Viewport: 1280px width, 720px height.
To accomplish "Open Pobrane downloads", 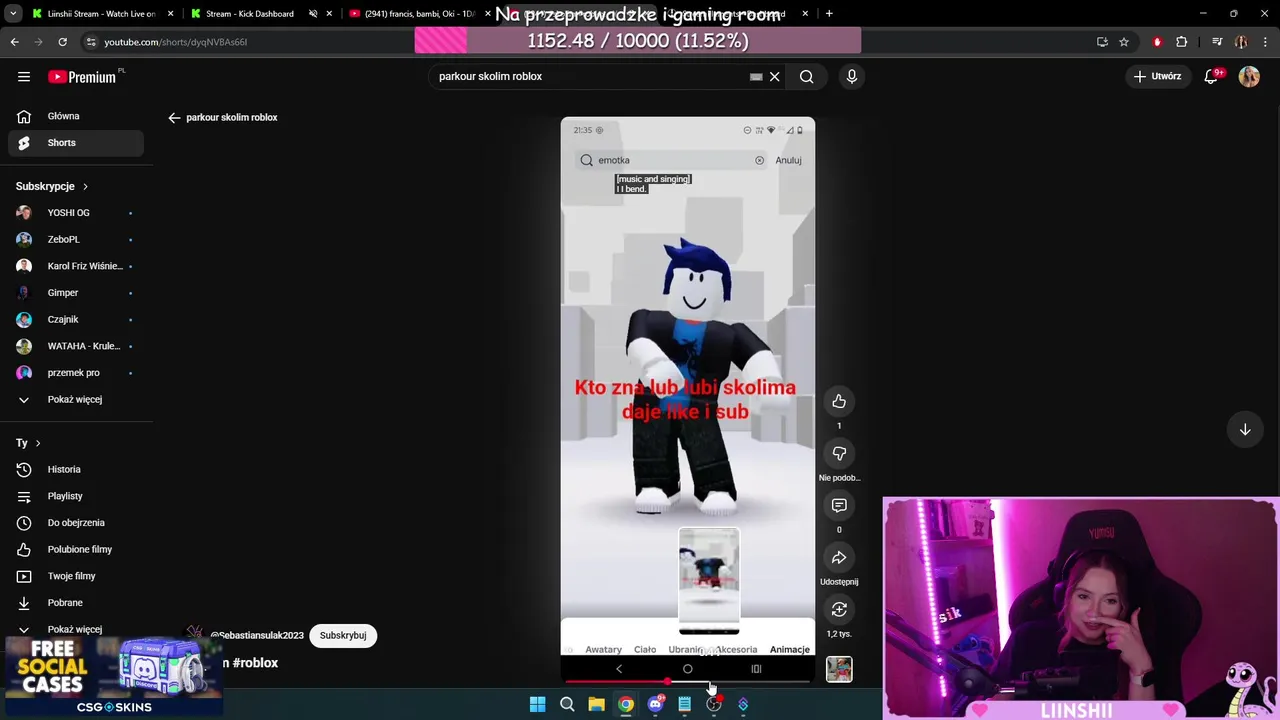I will click(75, 603).
